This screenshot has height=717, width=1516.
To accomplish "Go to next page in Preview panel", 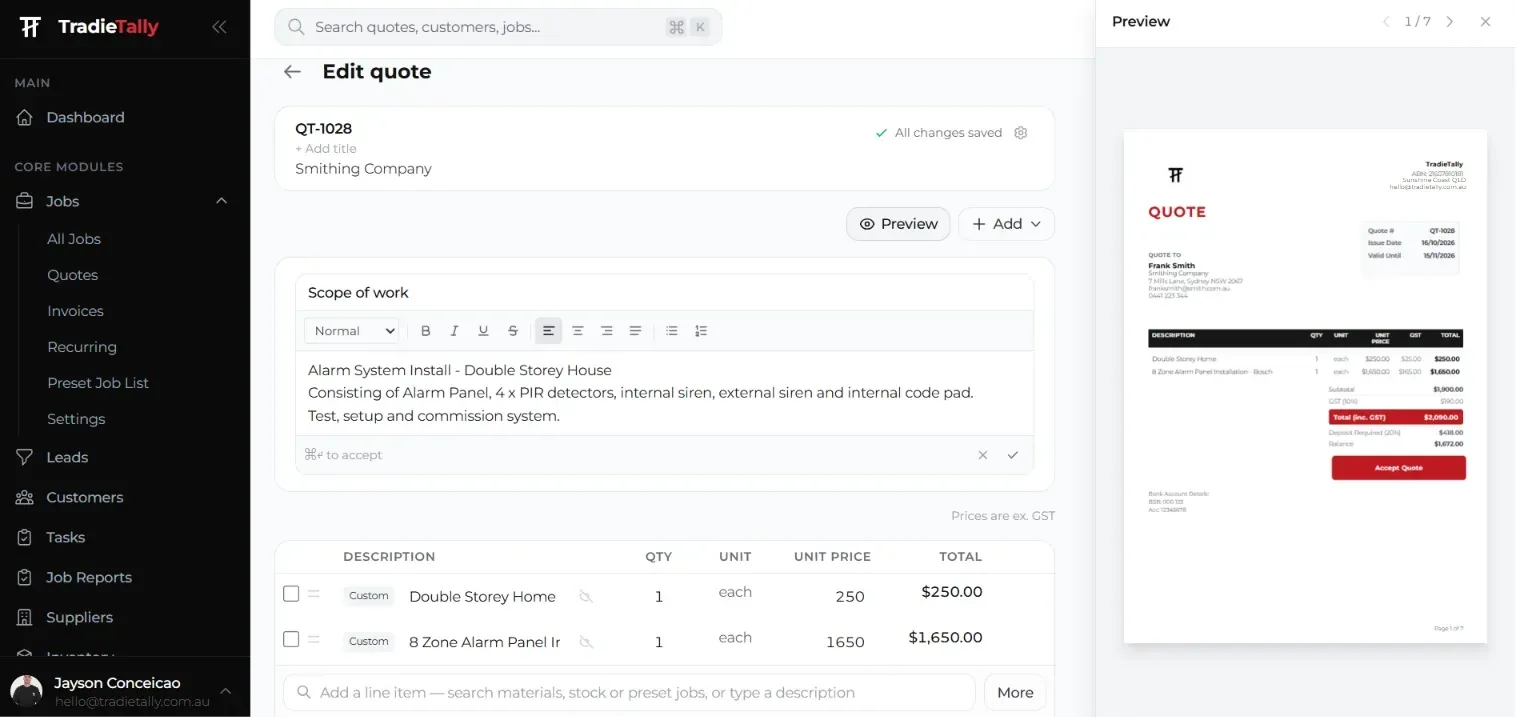I will point(1450,22).
